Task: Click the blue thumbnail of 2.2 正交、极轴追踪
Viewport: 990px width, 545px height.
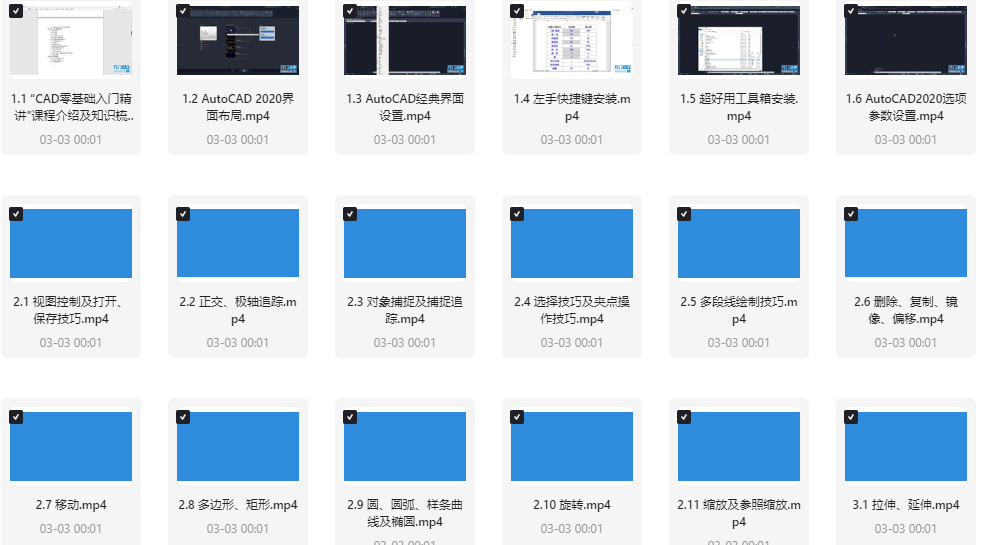Action: [238, 243]
